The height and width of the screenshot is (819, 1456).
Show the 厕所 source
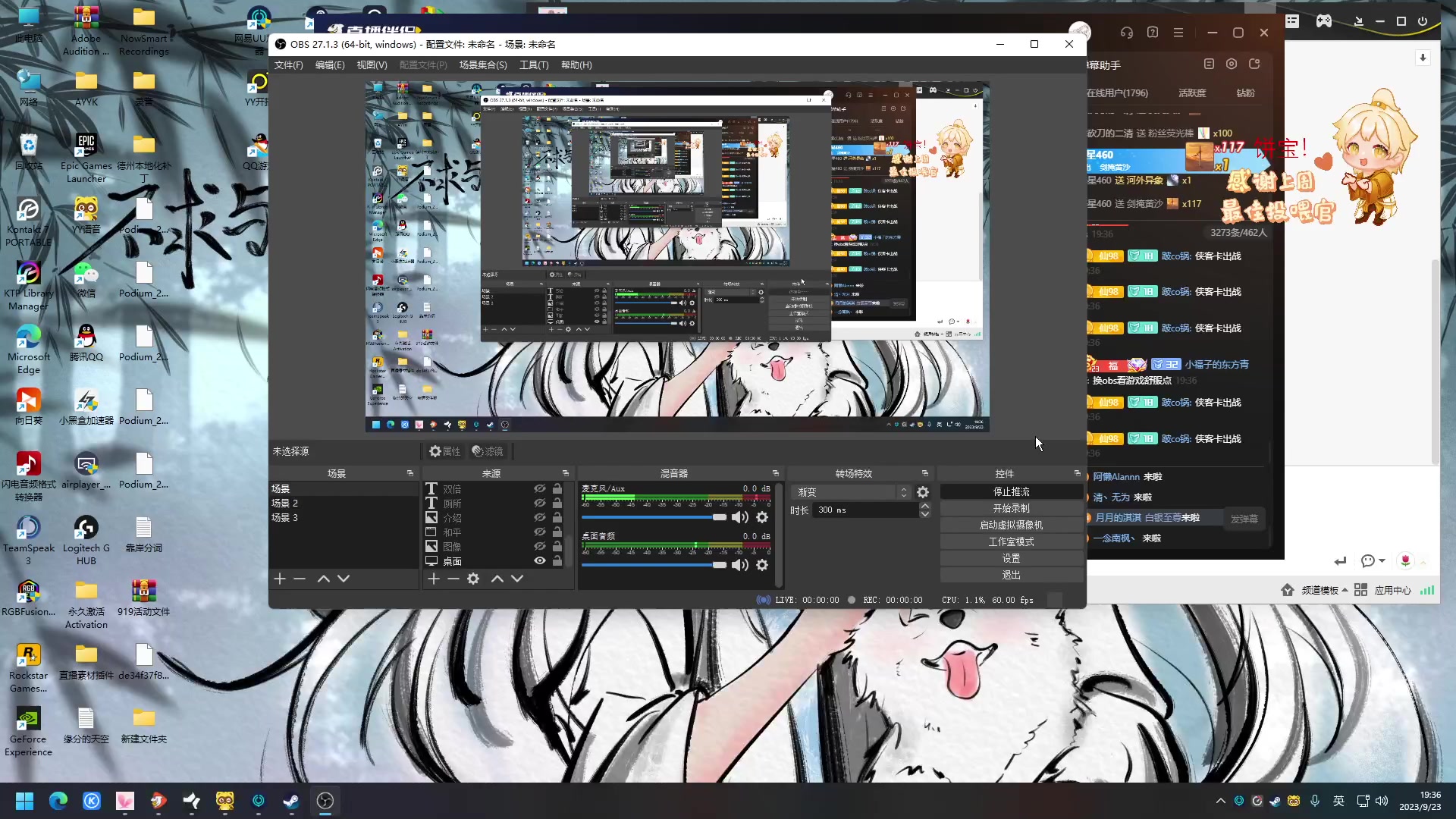540,504
